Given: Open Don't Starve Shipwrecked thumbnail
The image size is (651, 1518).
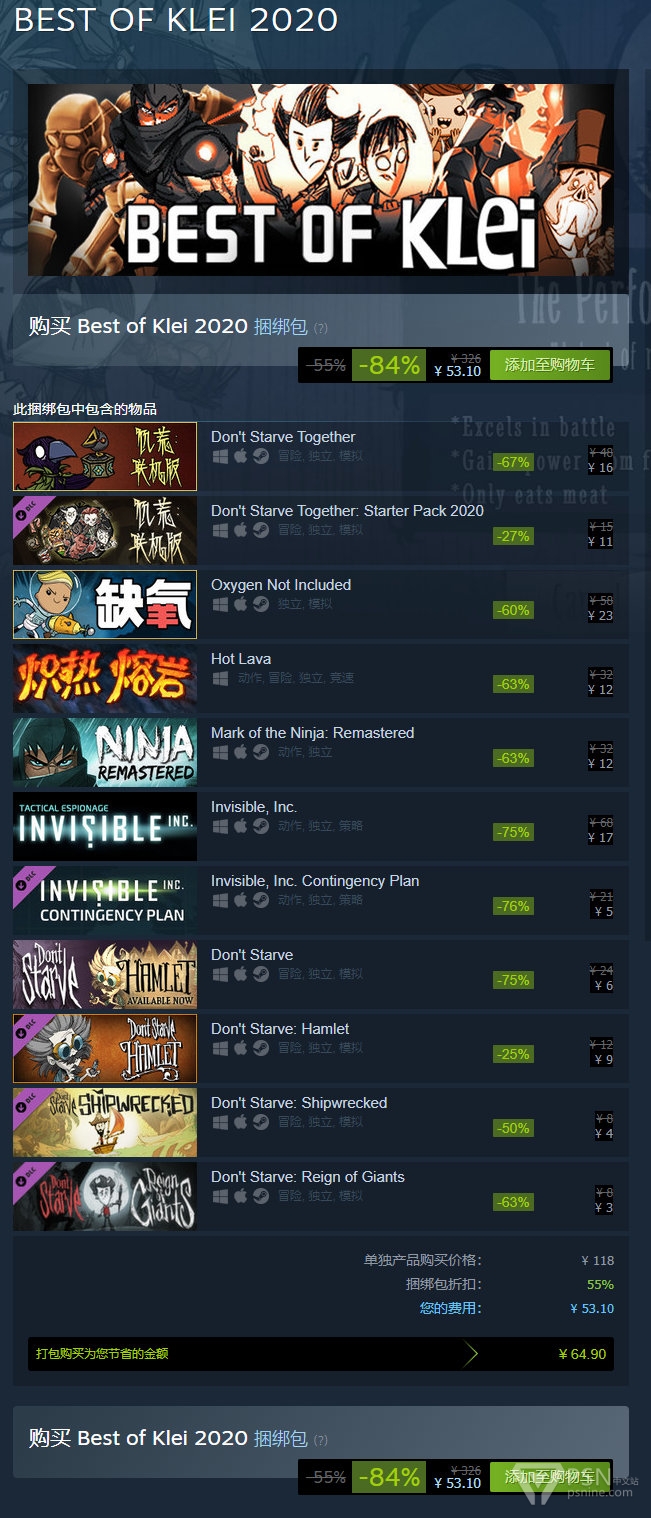Looking at the screenshot, I should point(105,1122).
